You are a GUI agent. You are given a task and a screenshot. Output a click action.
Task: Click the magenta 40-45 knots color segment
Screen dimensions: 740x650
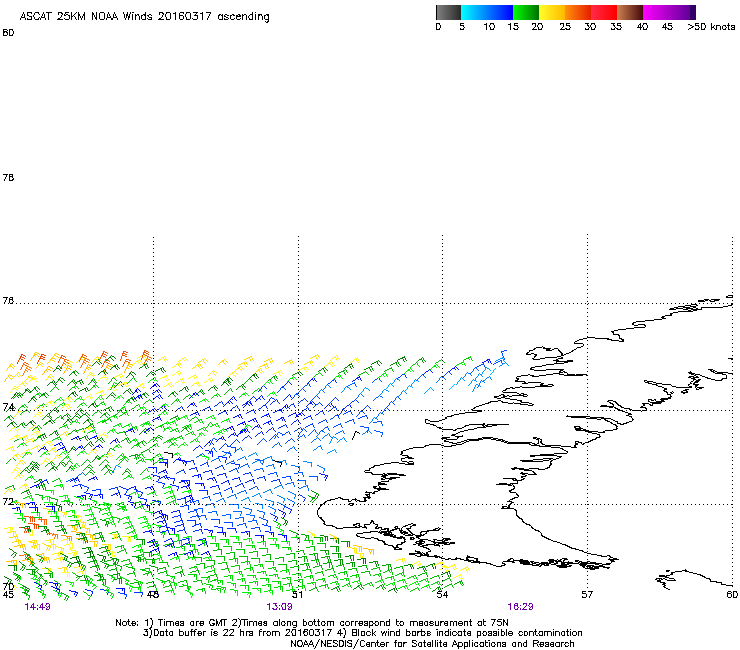(x=656, y=12)
